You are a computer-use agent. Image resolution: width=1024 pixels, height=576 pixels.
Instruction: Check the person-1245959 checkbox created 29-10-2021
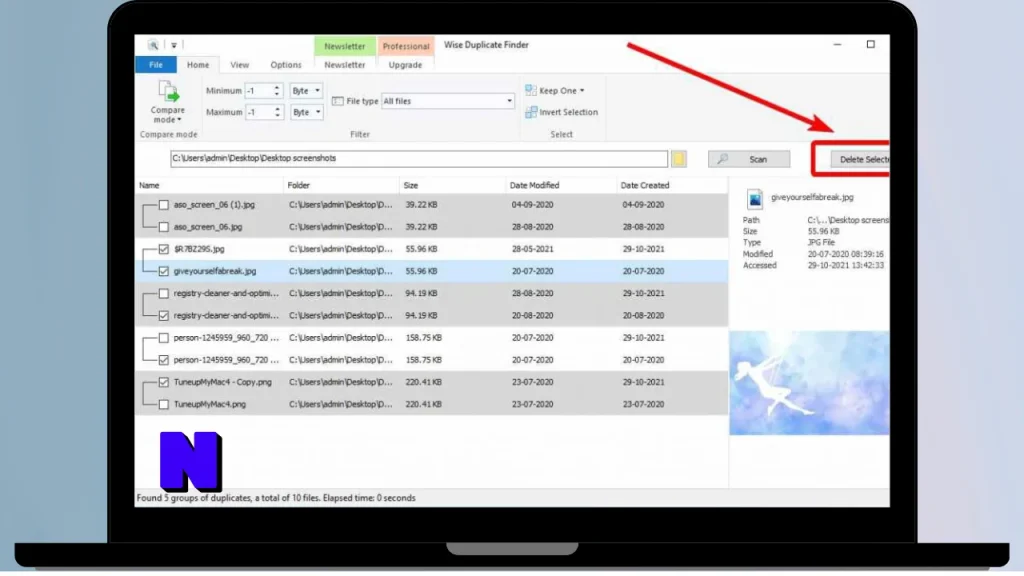163,338
